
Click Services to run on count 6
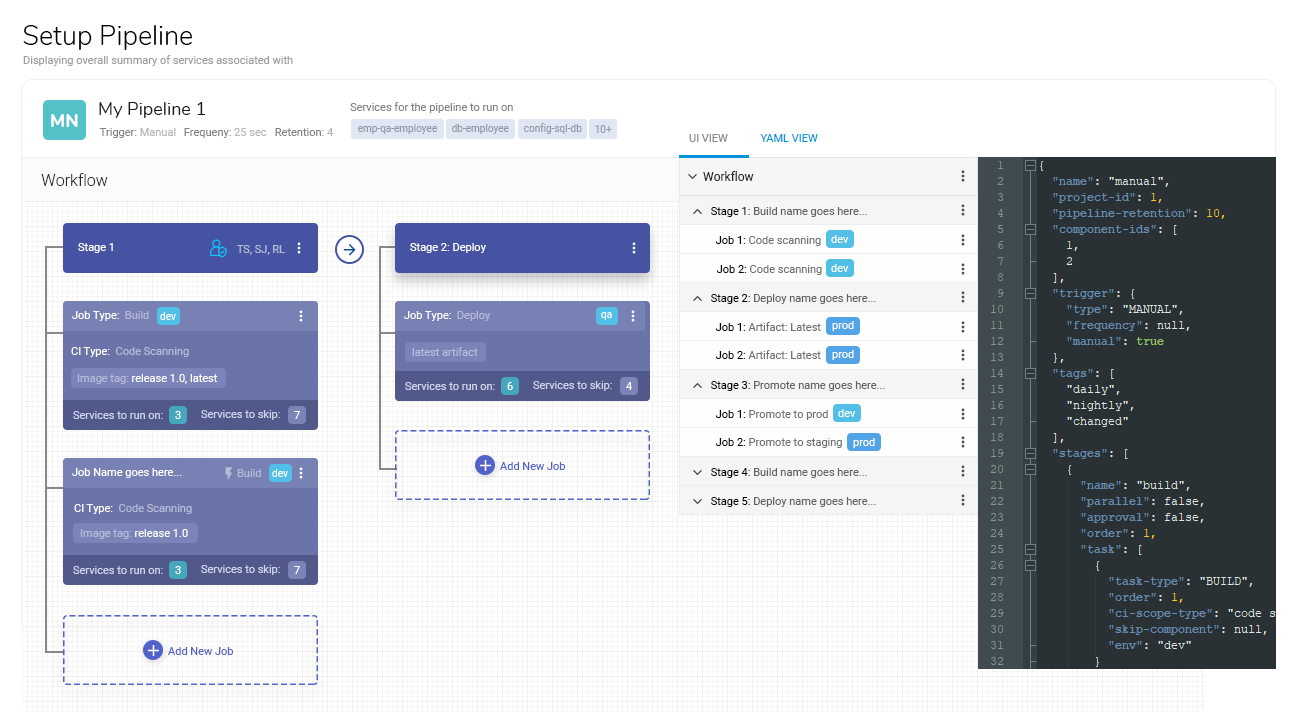pyautogui.click(x=510, y=386)
